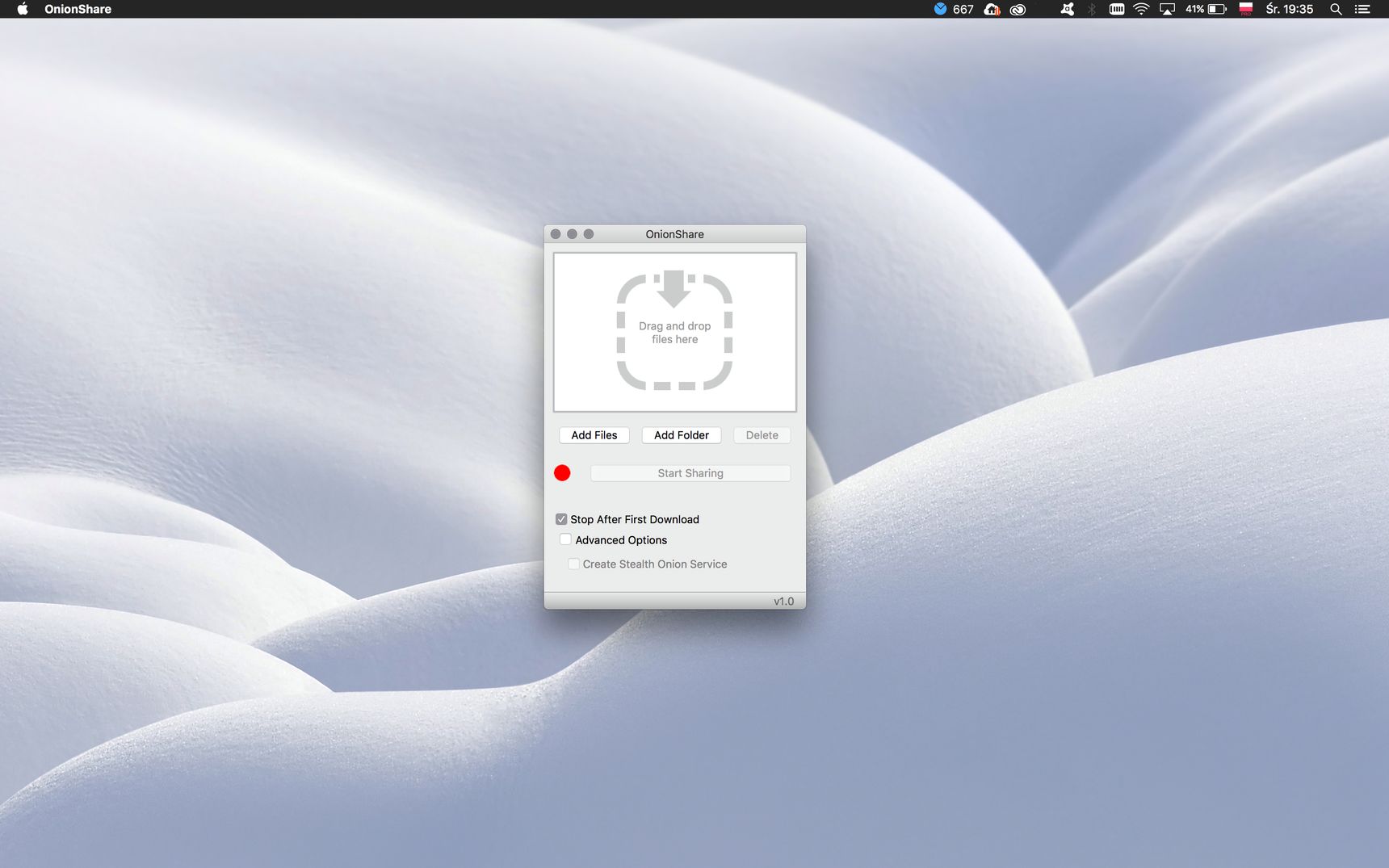Viewport: 1389px width, 868px height.
Task: Open Adobe Creative Cloud menu bar icon
Action: pos(1018,9)
